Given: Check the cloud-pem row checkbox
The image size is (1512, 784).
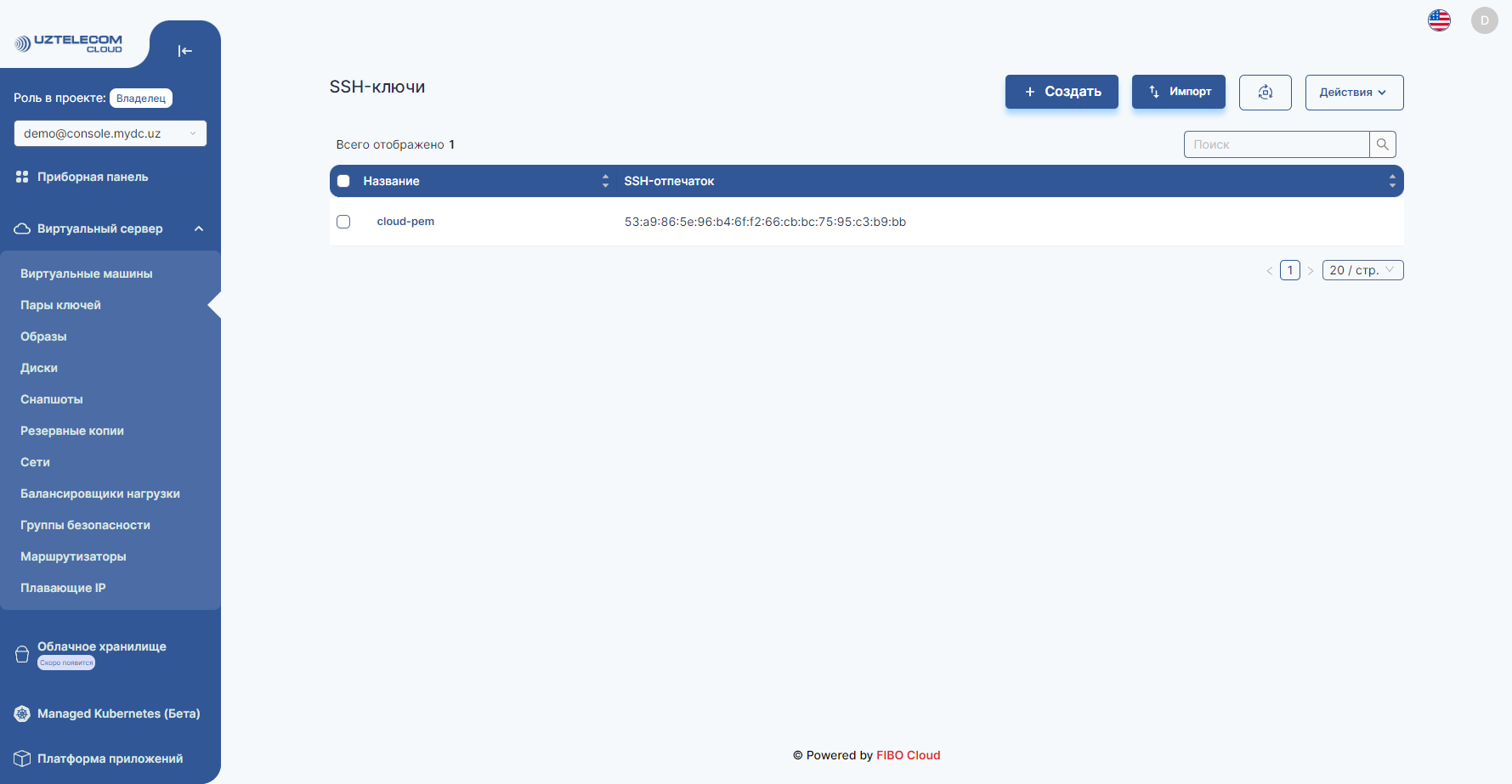Looking at the screenshot, I should (343, 221).
